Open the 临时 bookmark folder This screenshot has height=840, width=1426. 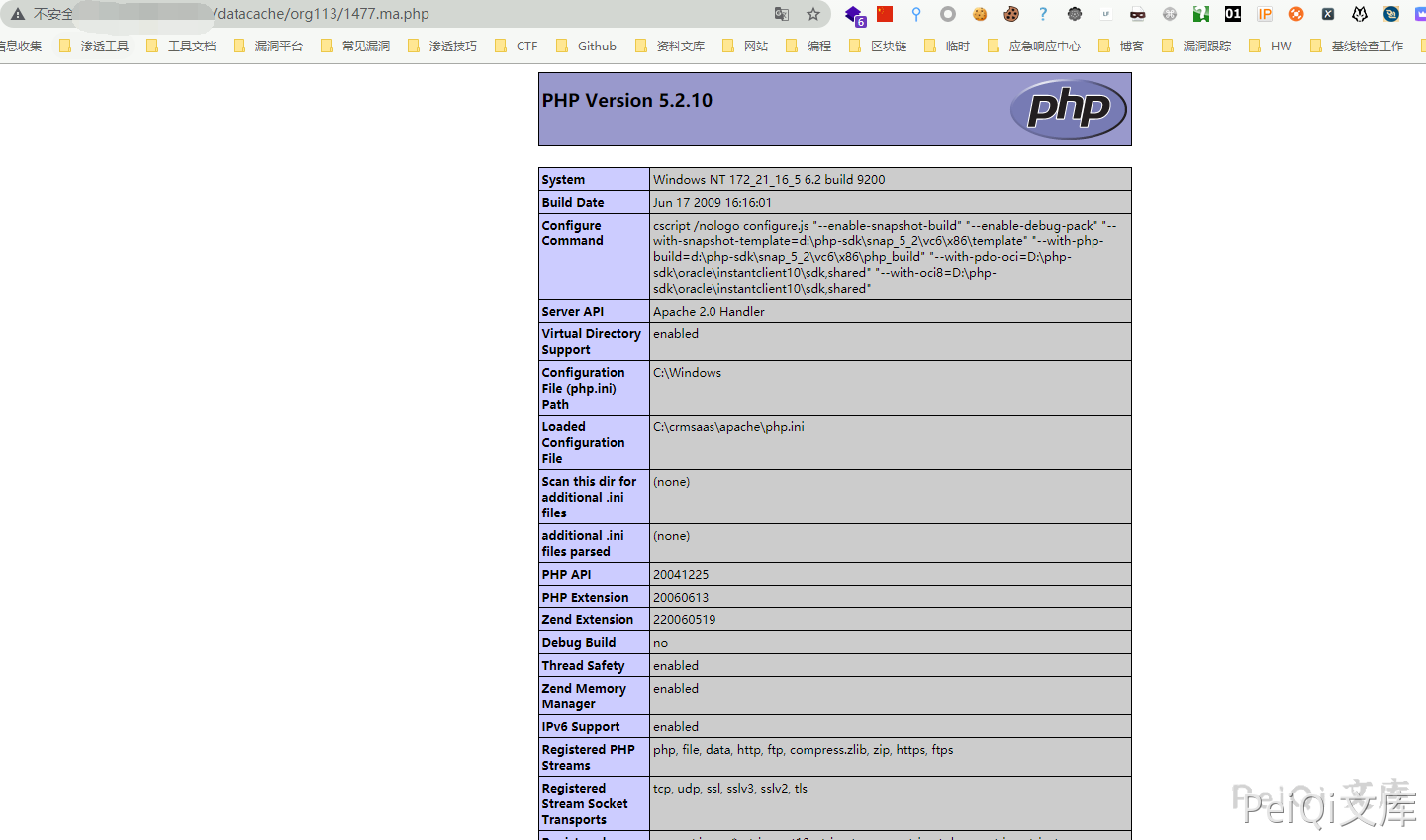click(947, 46)
